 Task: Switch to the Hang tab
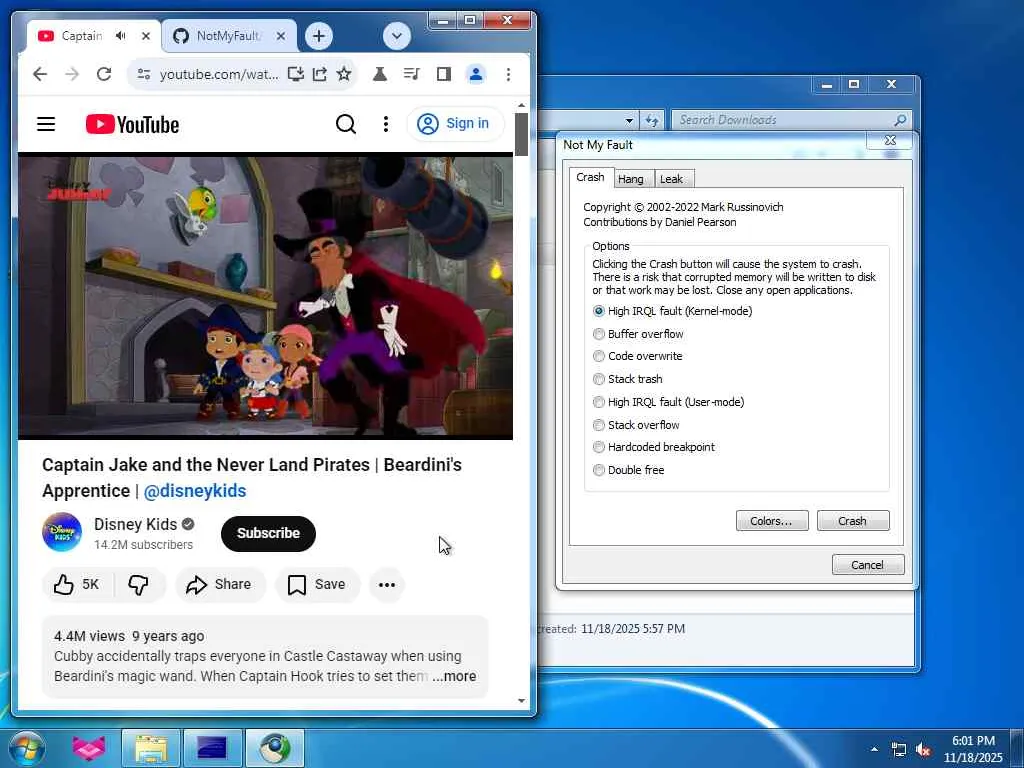631,179
